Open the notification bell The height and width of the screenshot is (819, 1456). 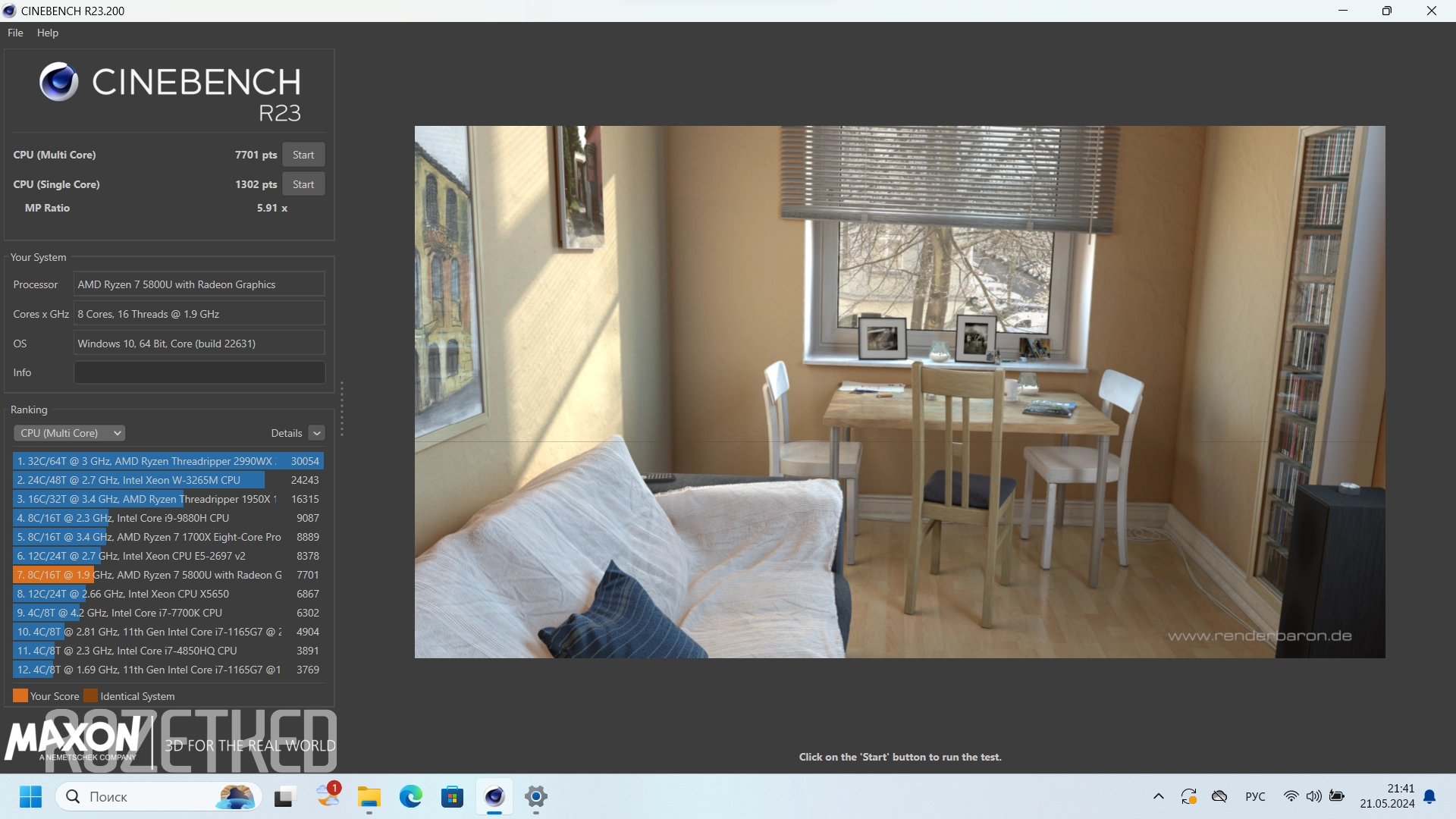tap(1429, 796)
